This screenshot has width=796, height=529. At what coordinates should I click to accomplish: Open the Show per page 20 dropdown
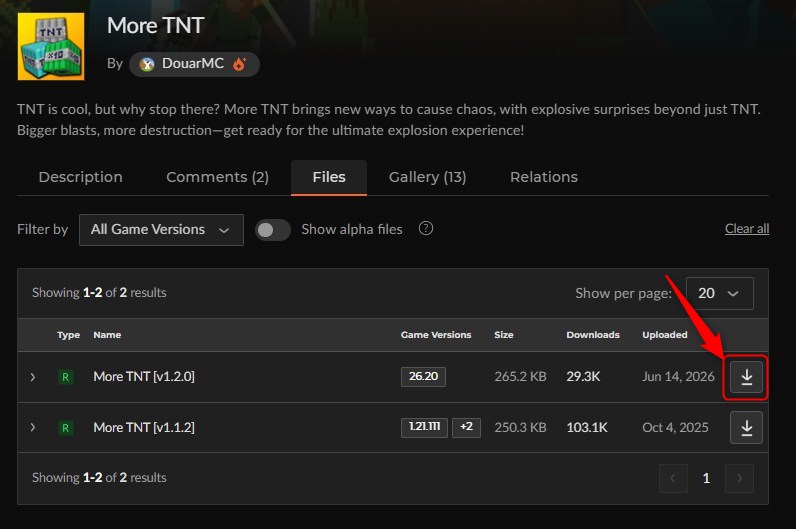tap(719, 293)
